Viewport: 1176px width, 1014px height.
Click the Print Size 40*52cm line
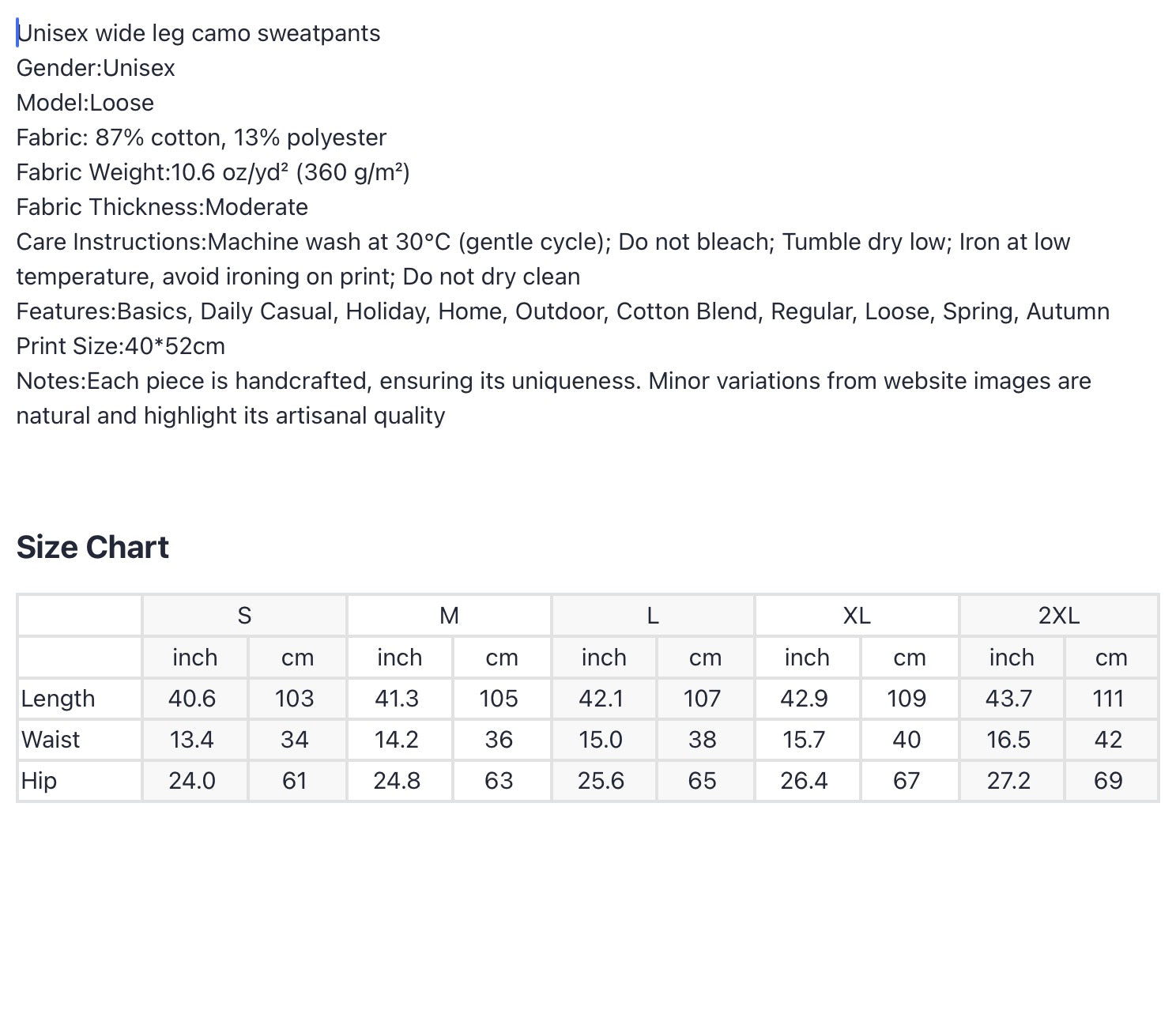[x=121, y=346]
